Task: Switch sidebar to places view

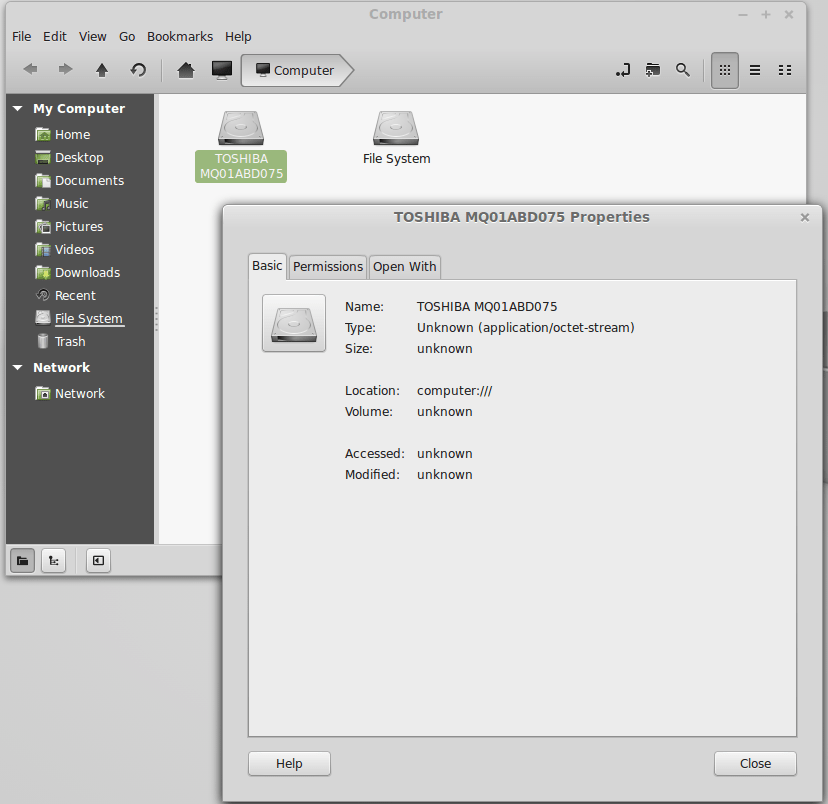Action: click(x=22, y=561)
